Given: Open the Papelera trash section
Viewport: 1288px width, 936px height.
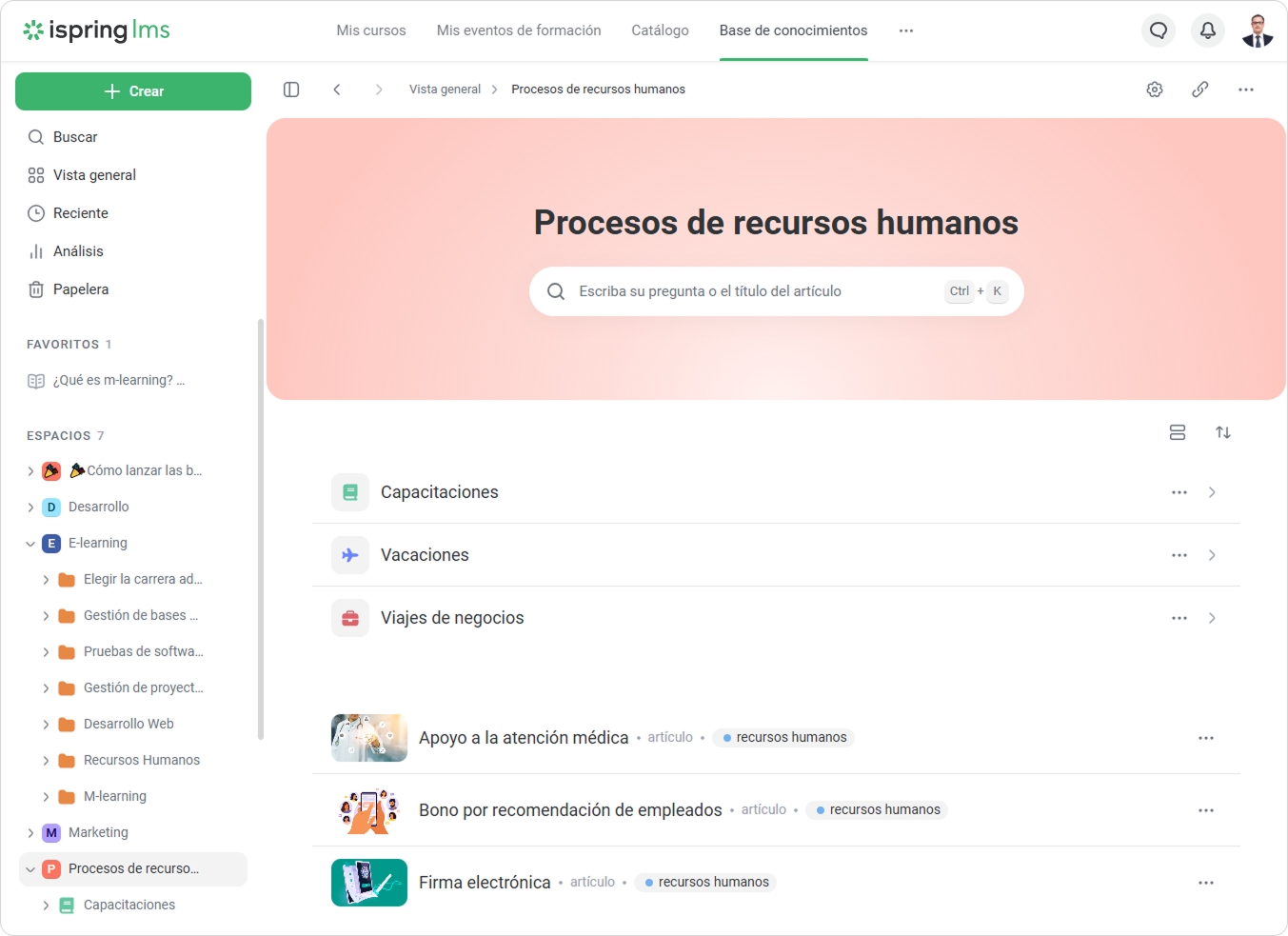Looking at the screenshot, I should [x=79, y=289].
